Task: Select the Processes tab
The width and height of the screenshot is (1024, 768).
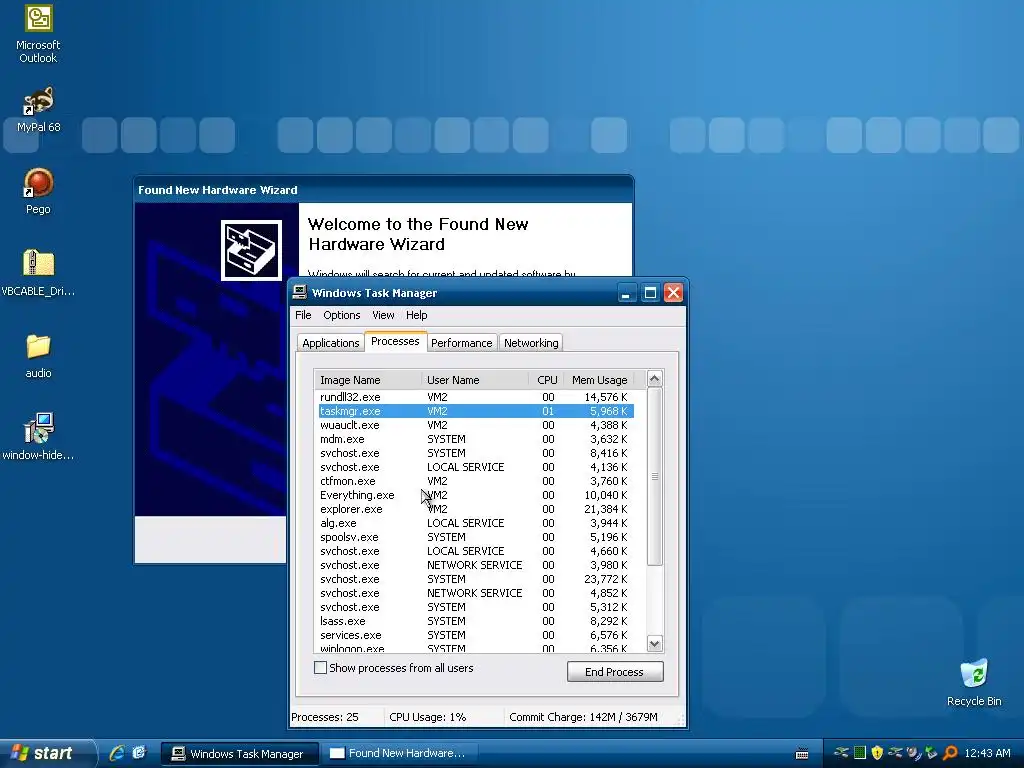Action: [395, 341]
